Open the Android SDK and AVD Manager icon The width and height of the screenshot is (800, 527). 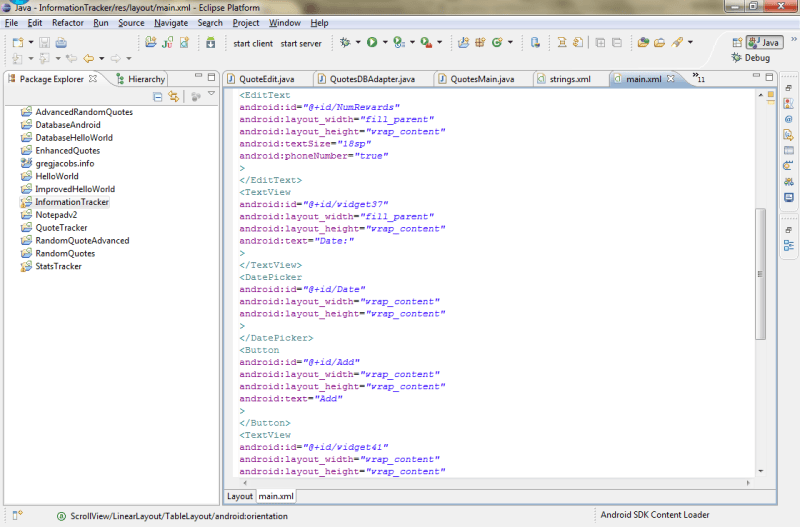210,42
